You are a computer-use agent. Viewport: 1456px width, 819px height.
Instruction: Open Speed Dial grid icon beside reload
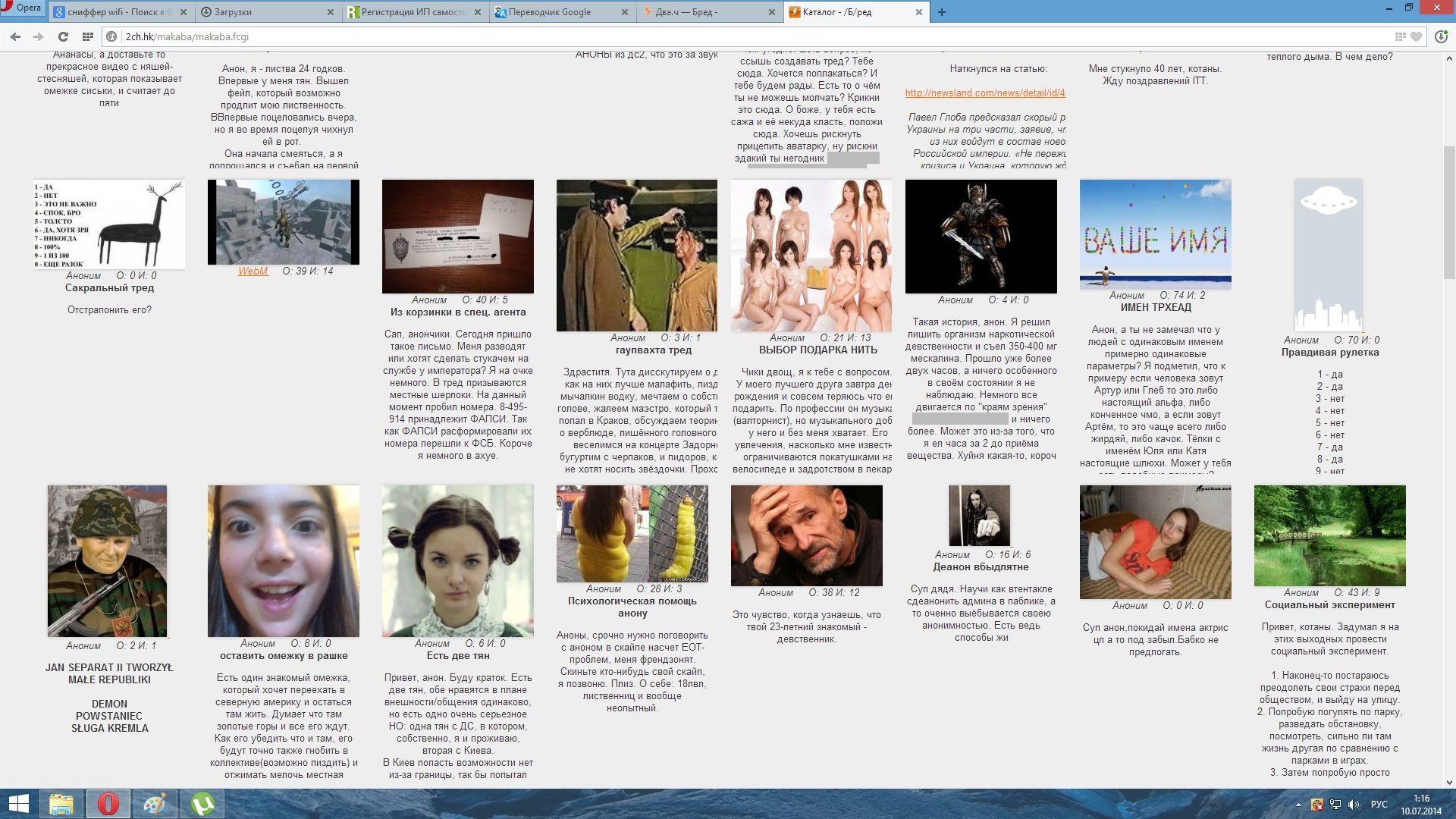88,36
